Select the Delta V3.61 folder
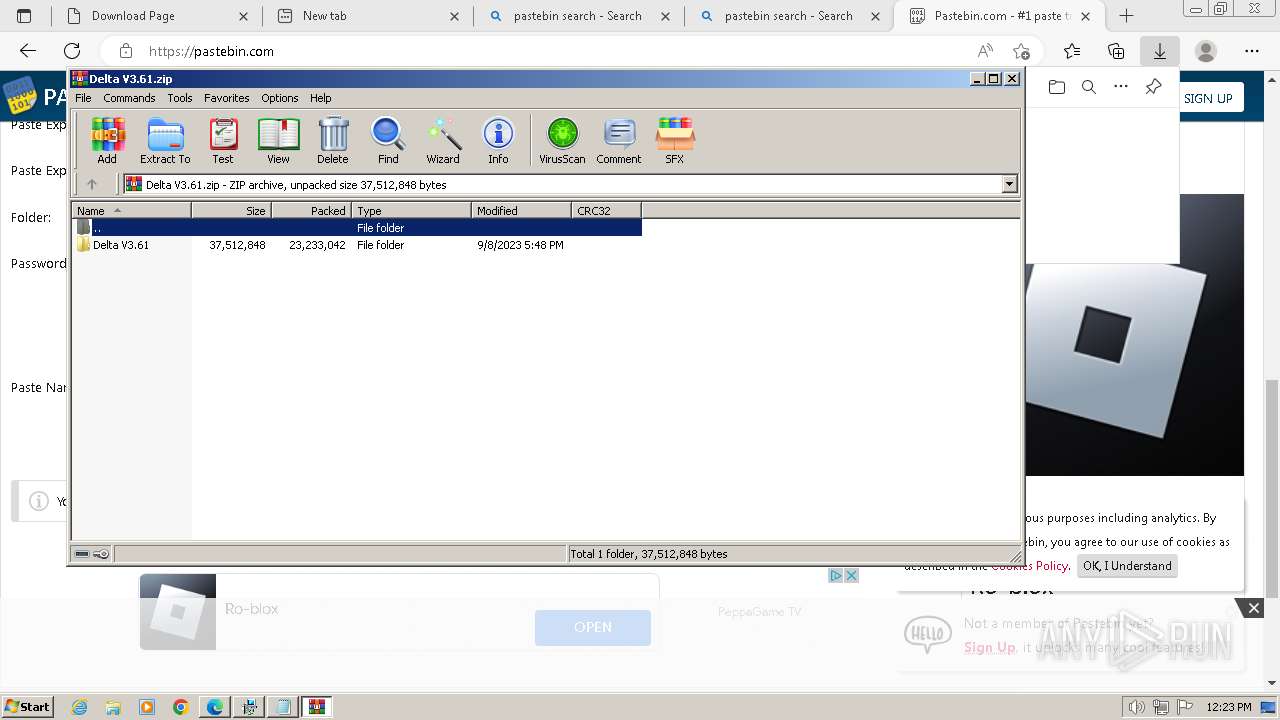1280x720 pixels. (121, 245)
